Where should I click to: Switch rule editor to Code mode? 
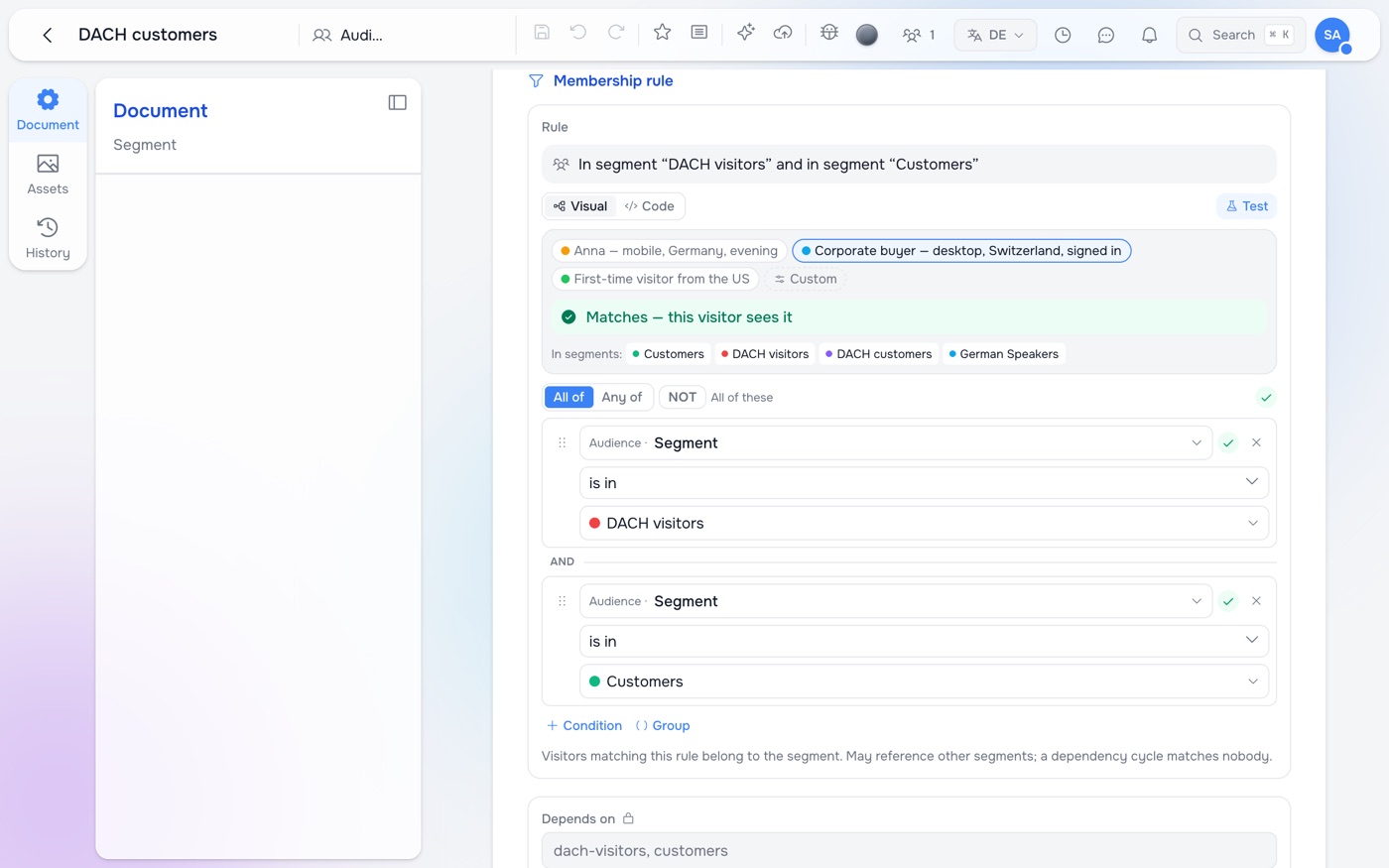tap(650, 206)
